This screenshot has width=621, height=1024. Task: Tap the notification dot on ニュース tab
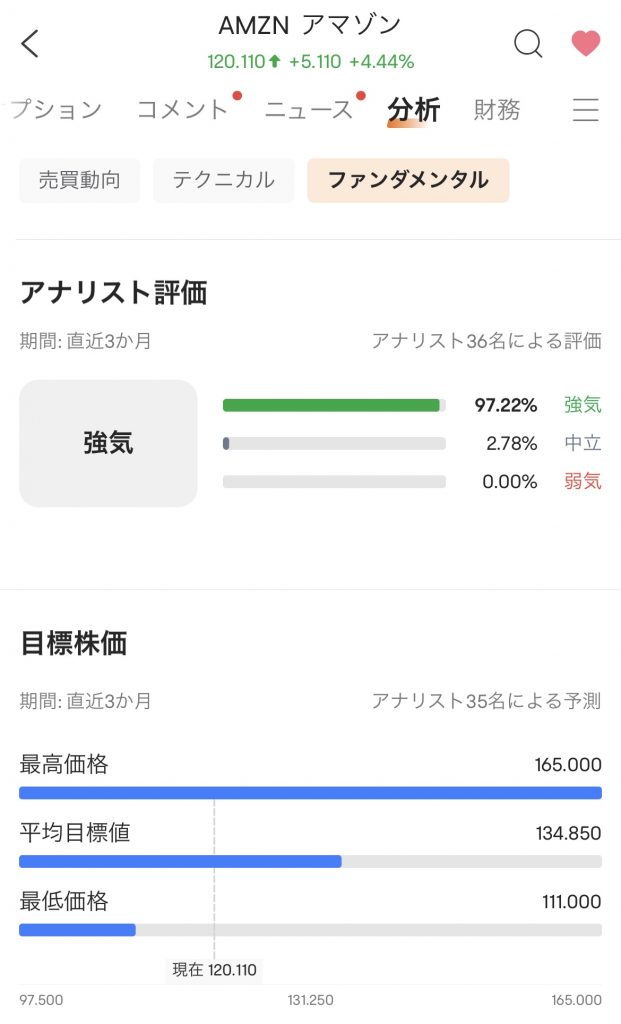point(359,97)
